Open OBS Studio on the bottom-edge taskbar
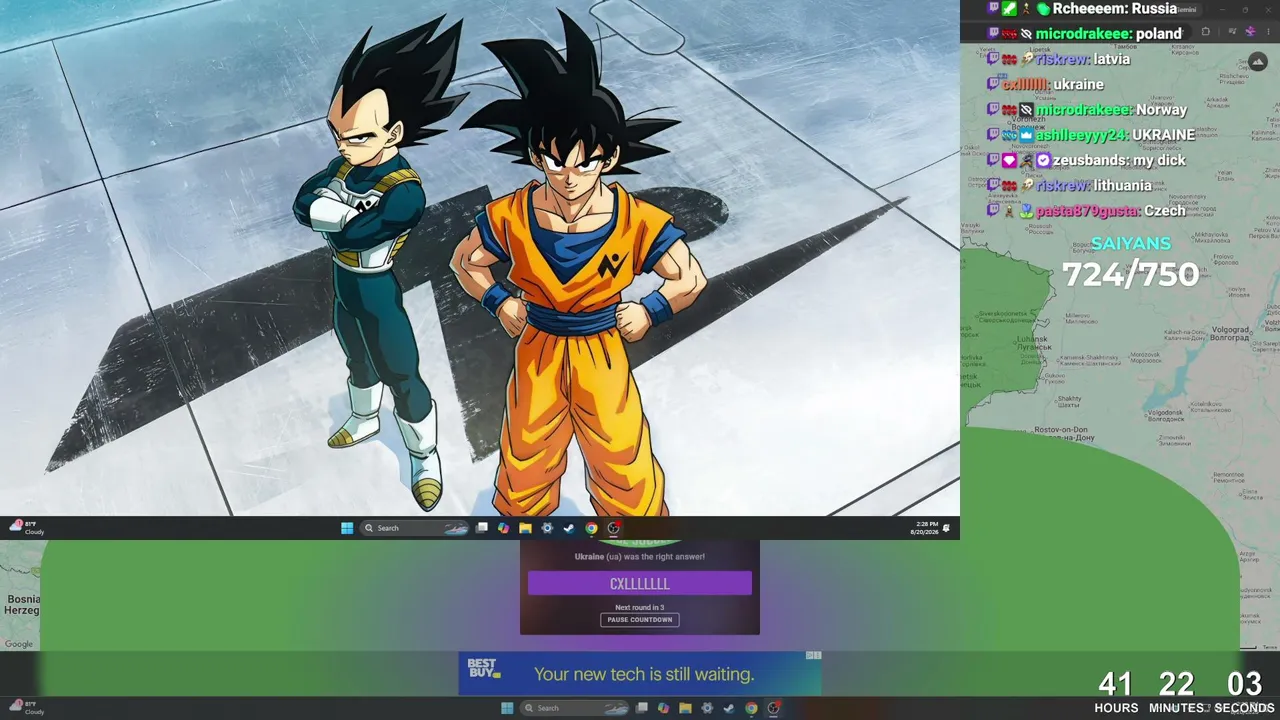1280x720 pixels. click(x=773, y=708)
